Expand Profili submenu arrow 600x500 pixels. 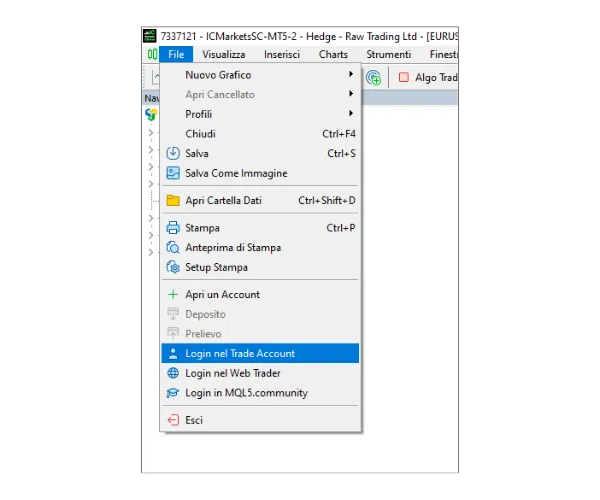[x=351, y=113]
